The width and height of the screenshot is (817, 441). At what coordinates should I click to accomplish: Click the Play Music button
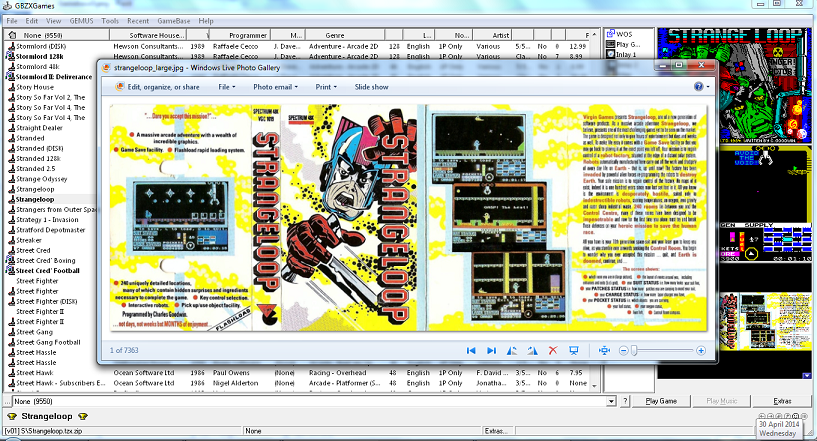(x=722, y=401)
